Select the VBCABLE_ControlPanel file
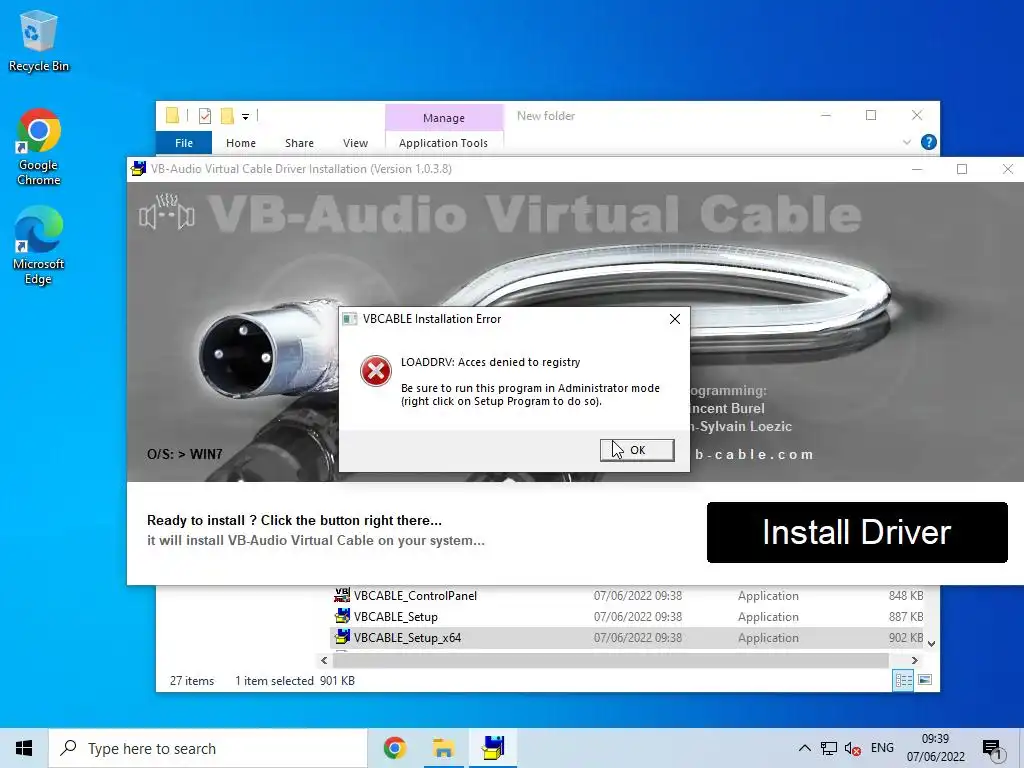The height and width of the screenshot is (768, 1024). (x=415, y=596)
